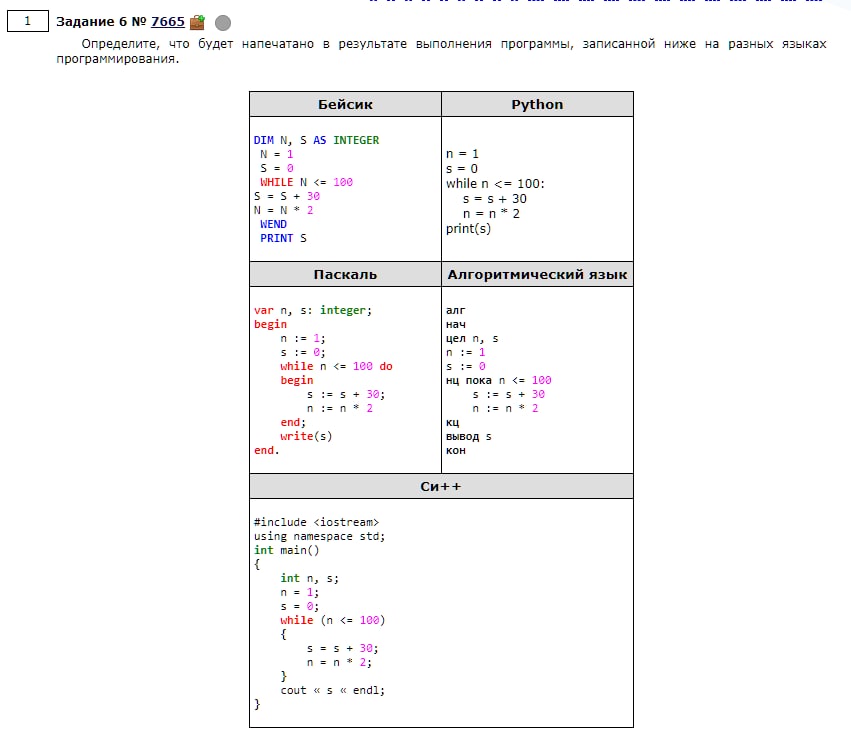Click "var n, s: integer;" Pascal declaration
Screen dimensions: 851x747
(x=312, y=310)
